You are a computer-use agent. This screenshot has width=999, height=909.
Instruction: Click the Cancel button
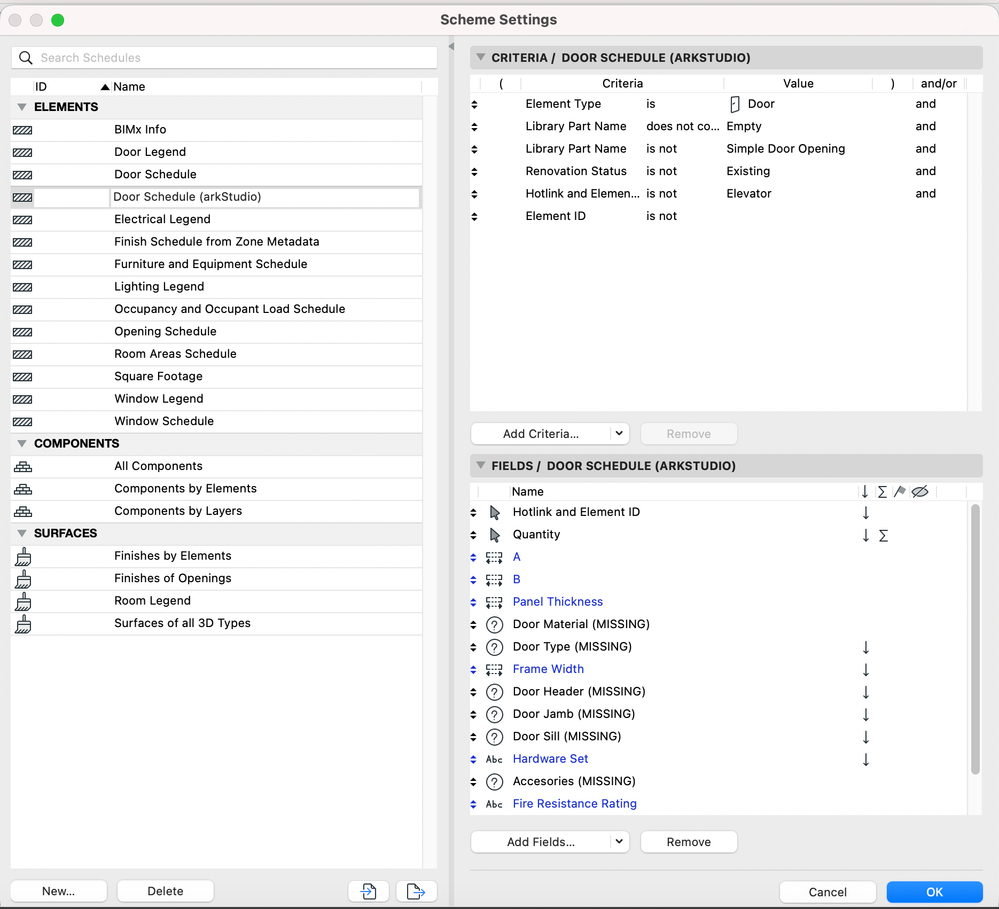coord(828,892)
